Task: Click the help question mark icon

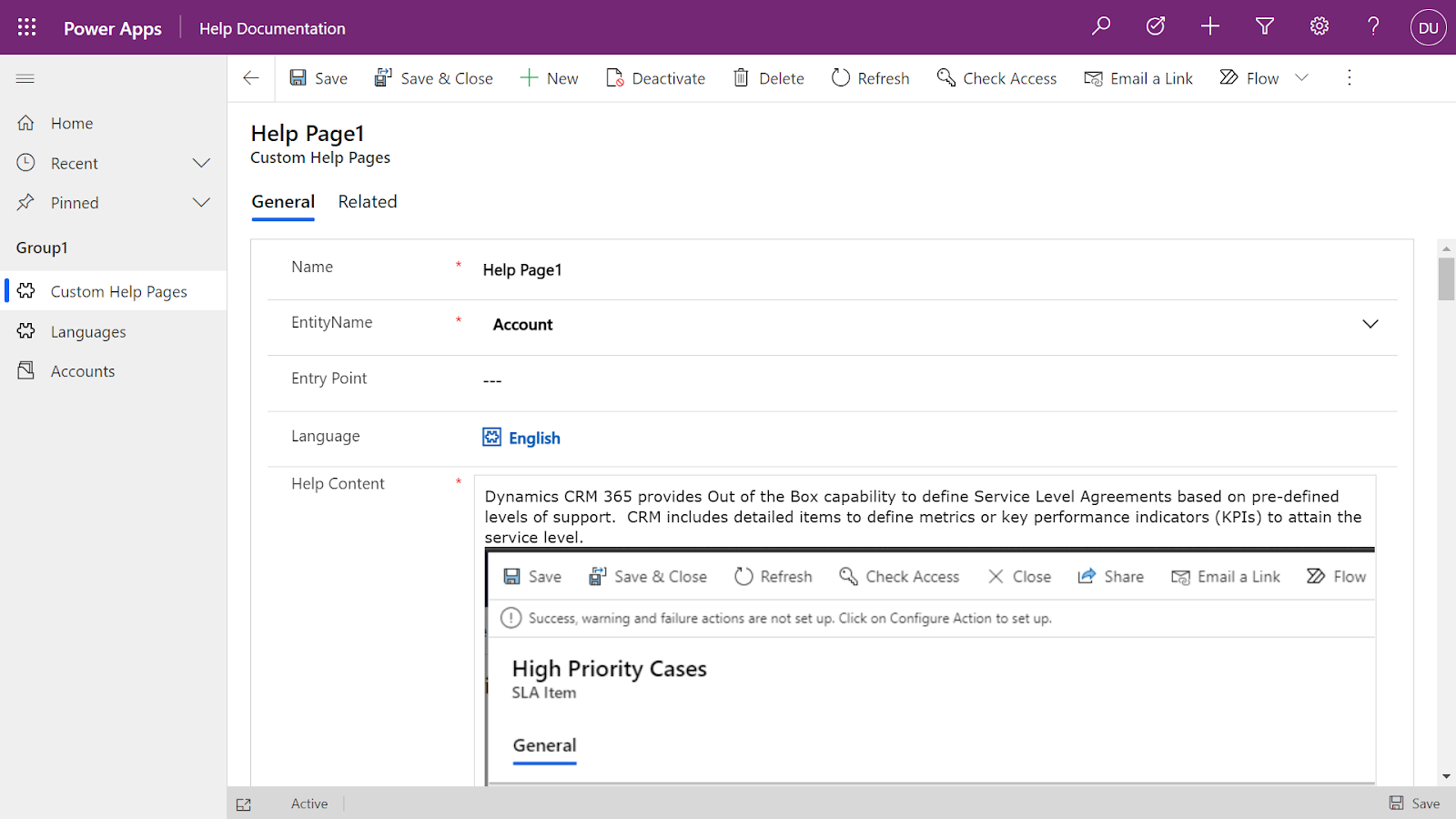Action: point(1374,26)
